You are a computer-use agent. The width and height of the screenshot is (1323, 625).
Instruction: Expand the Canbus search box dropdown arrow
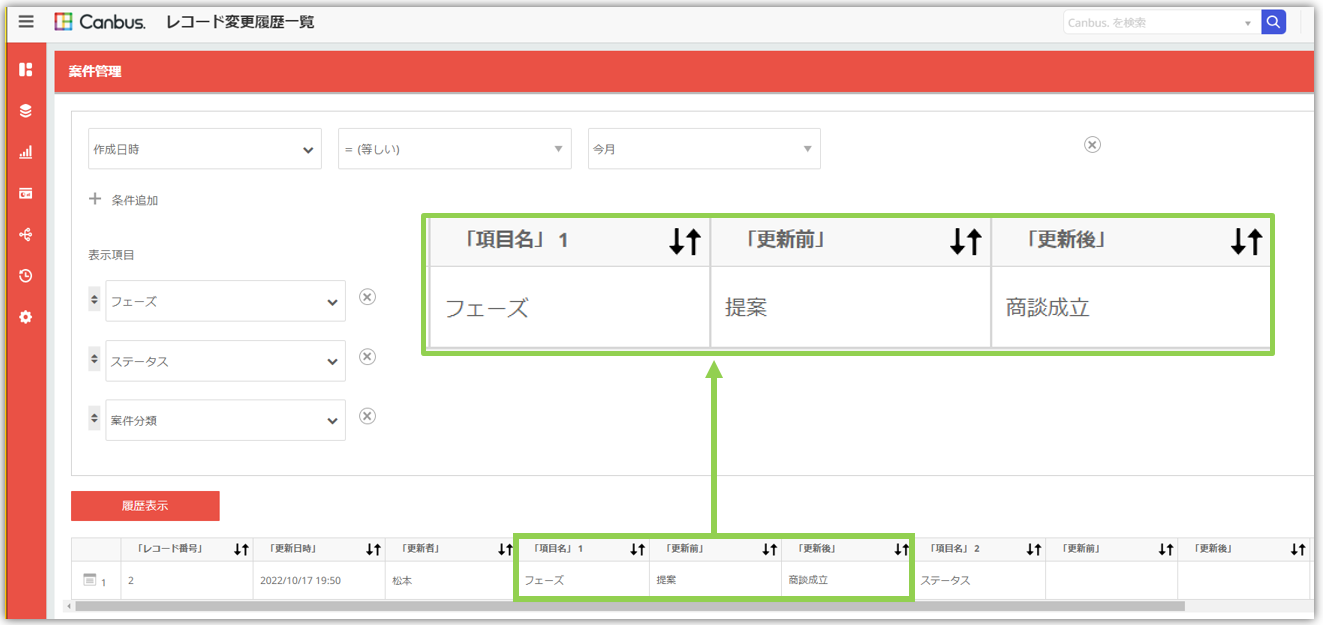1248,23
